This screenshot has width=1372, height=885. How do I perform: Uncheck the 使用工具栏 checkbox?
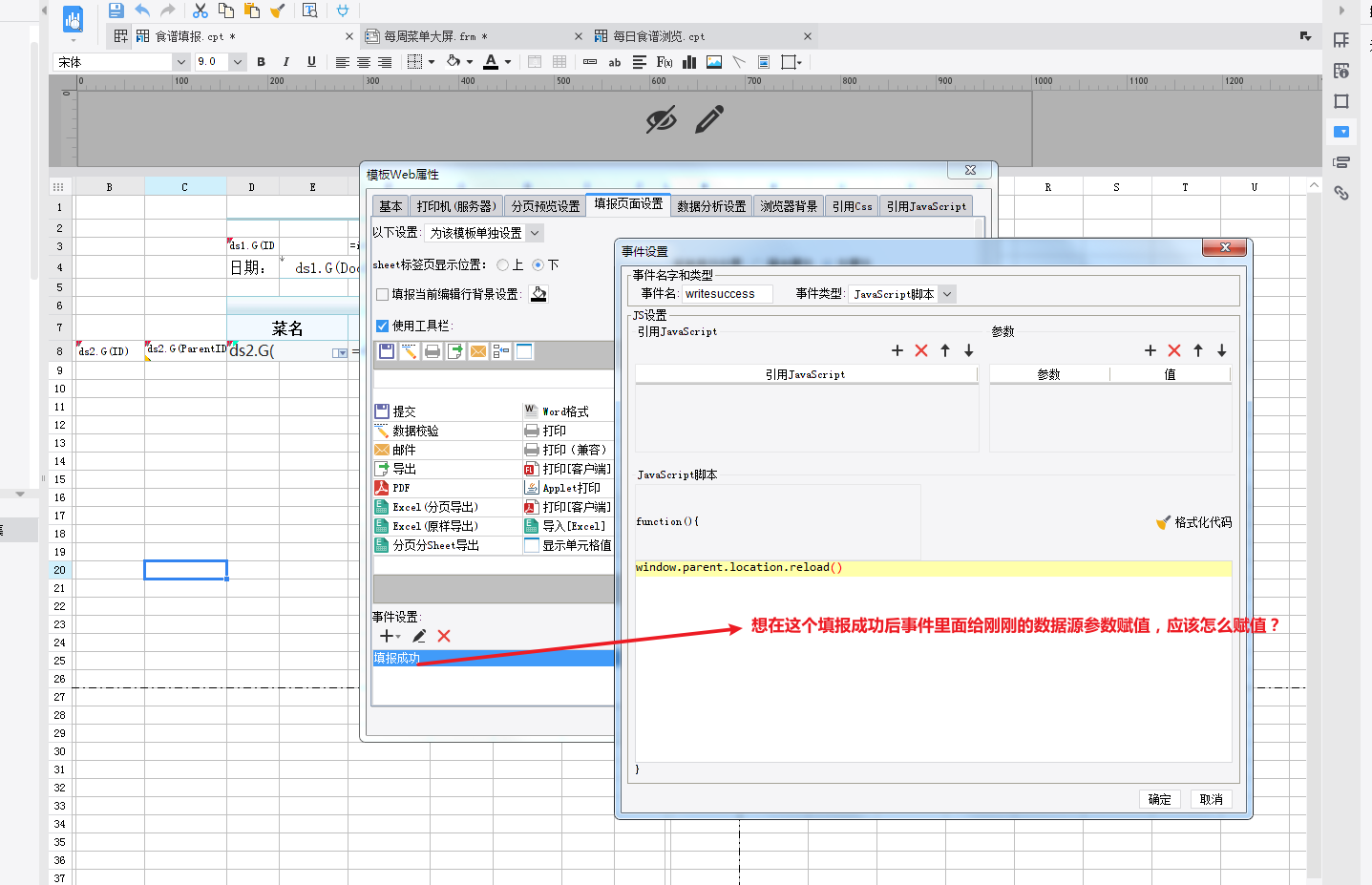(x=383, y=326)
